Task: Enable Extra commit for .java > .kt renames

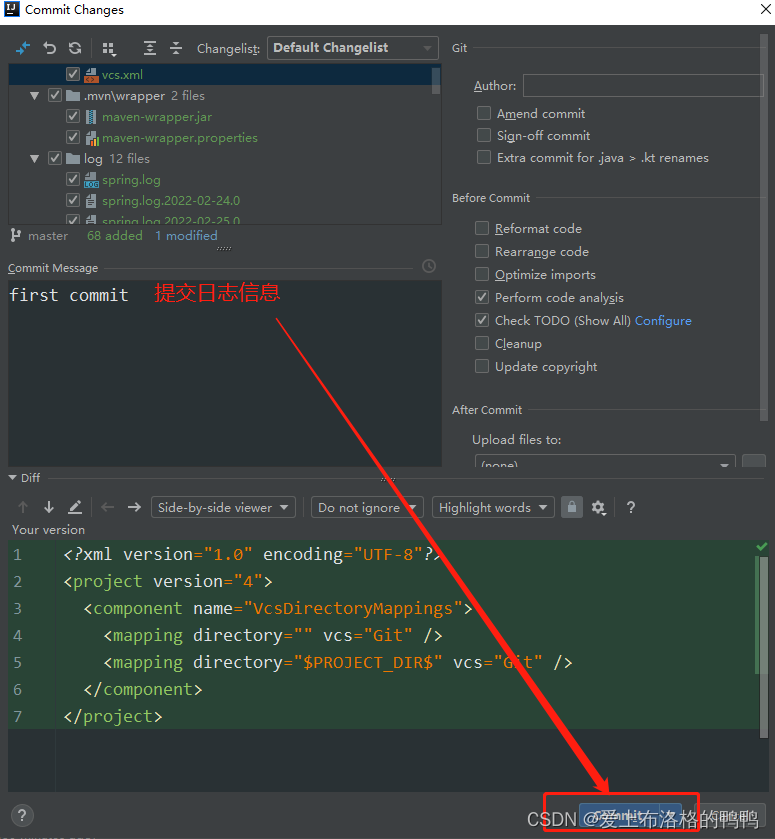Action: pos(484,157)
